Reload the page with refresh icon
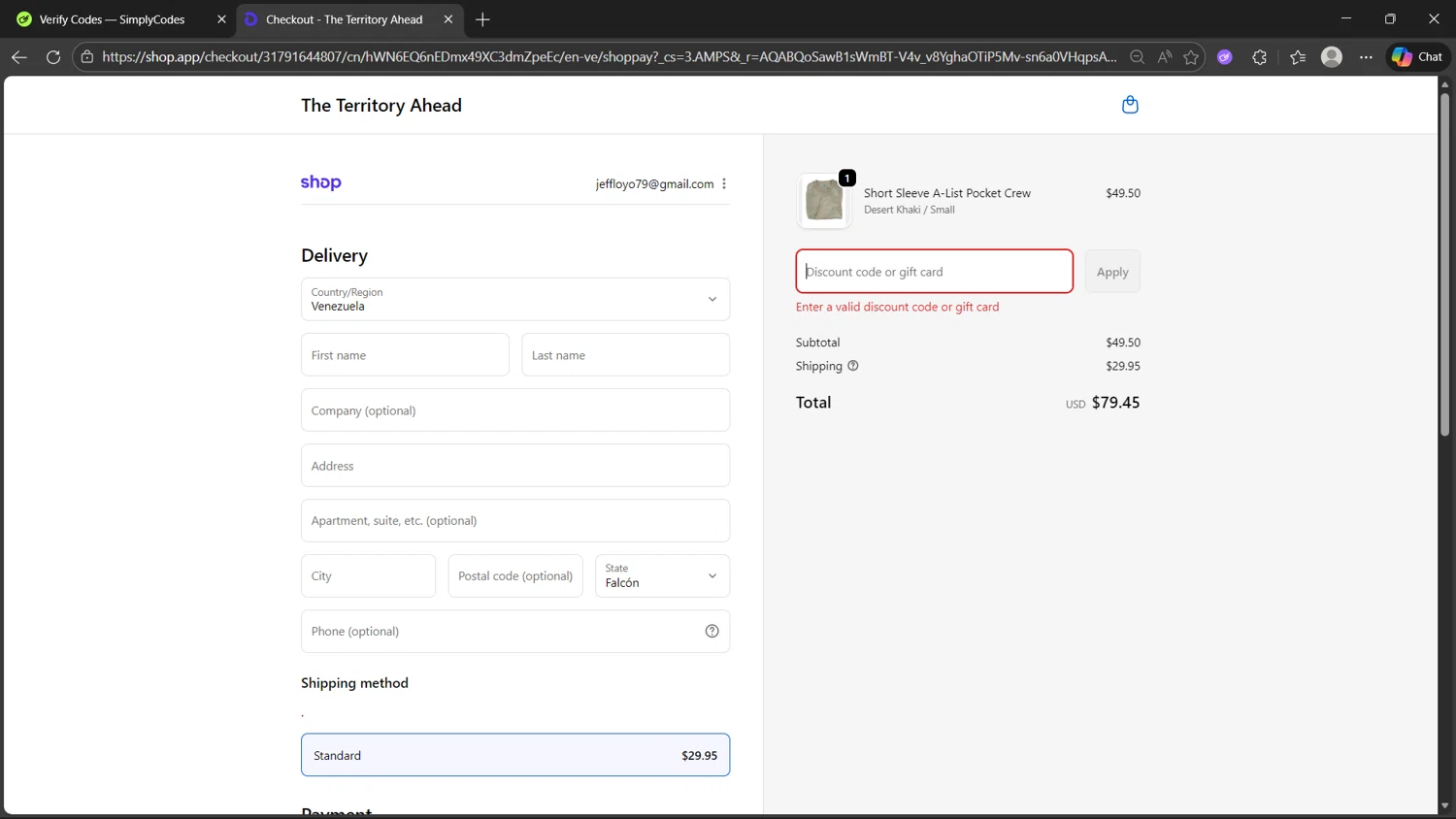 tap(53, 57)
